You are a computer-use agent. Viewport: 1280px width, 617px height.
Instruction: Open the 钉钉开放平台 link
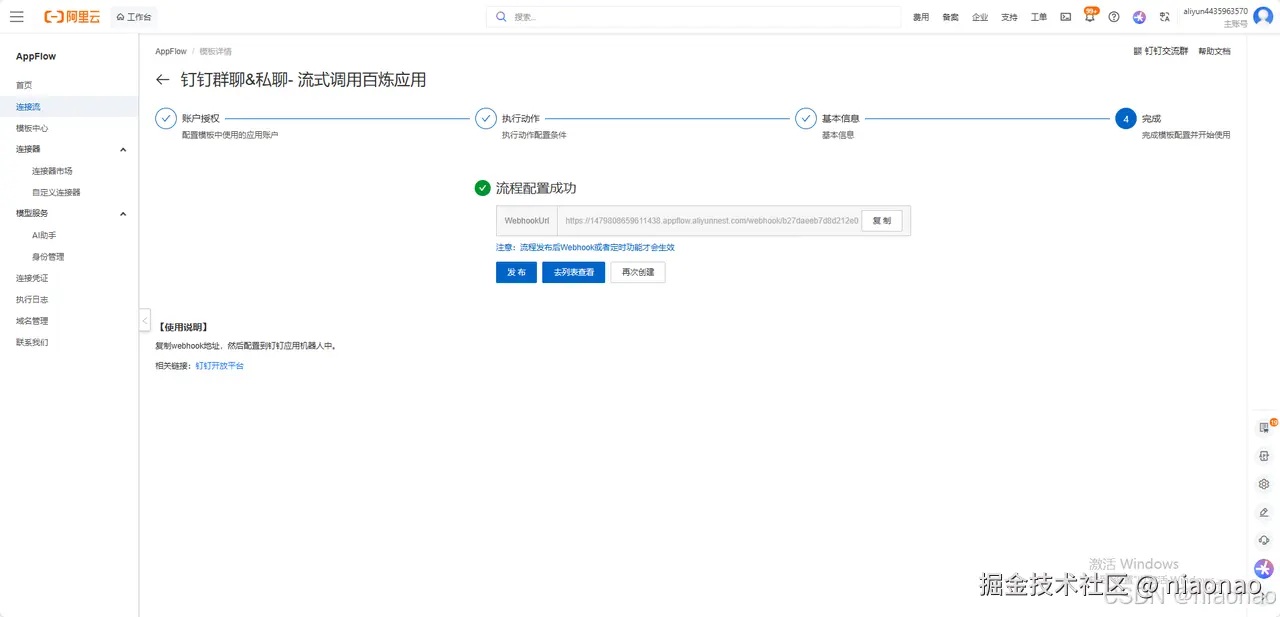point(219,365)
